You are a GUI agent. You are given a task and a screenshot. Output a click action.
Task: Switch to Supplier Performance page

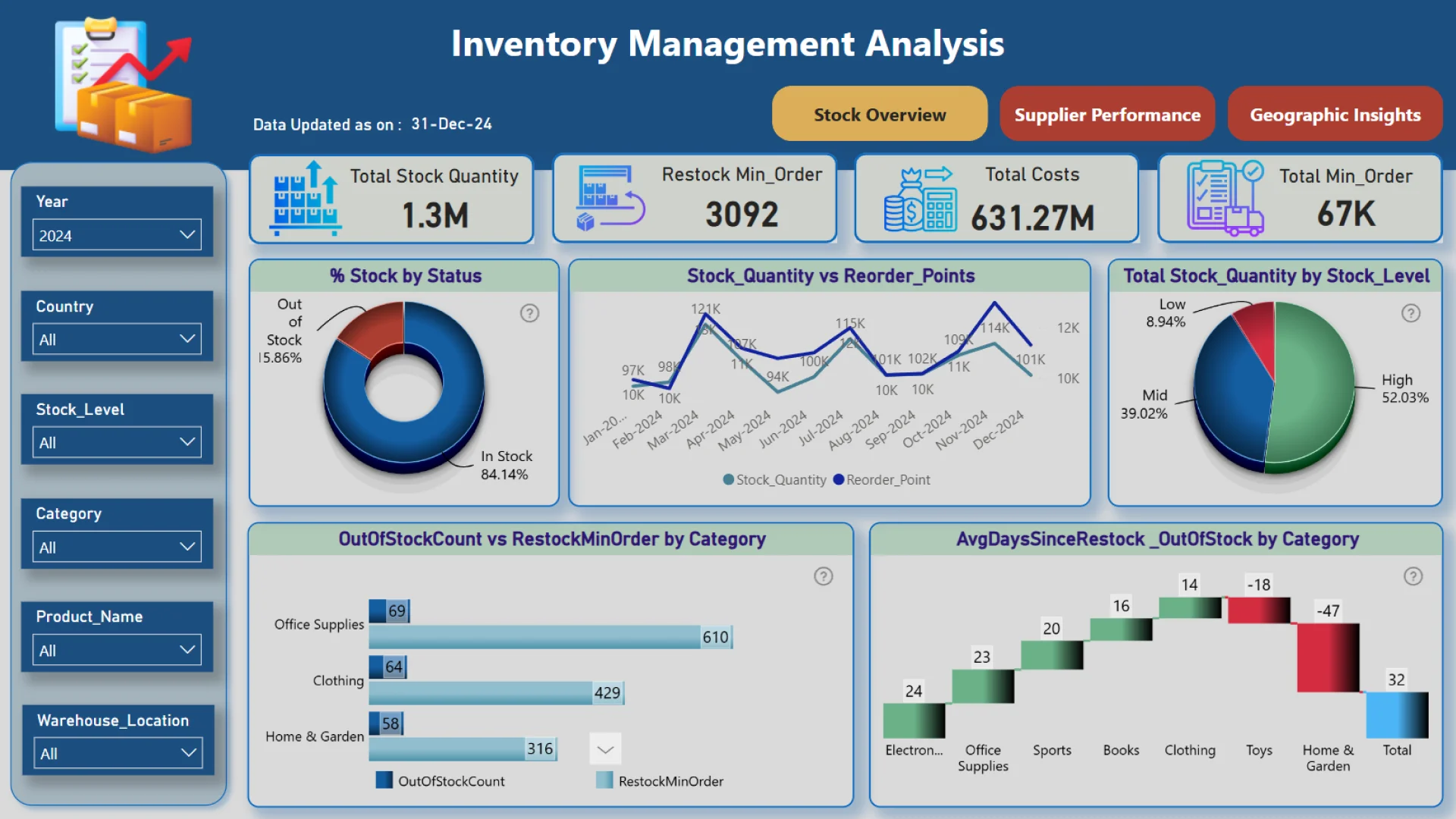coord(1107,115)
